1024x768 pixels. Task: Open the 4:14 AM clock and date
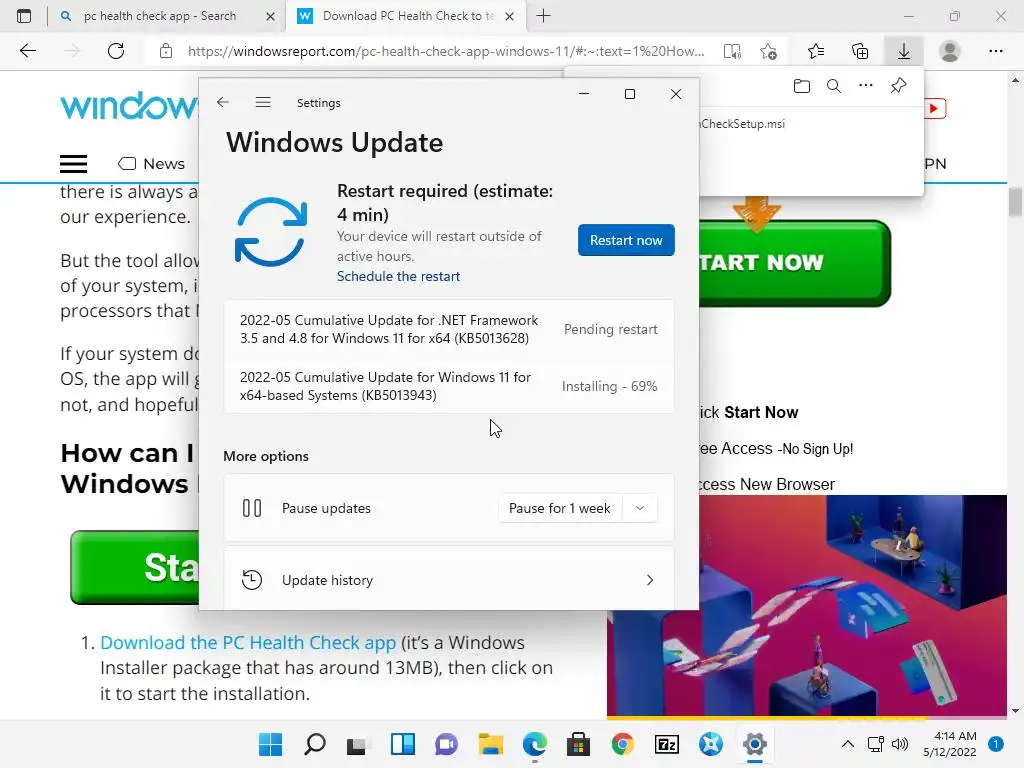point(950,744)
